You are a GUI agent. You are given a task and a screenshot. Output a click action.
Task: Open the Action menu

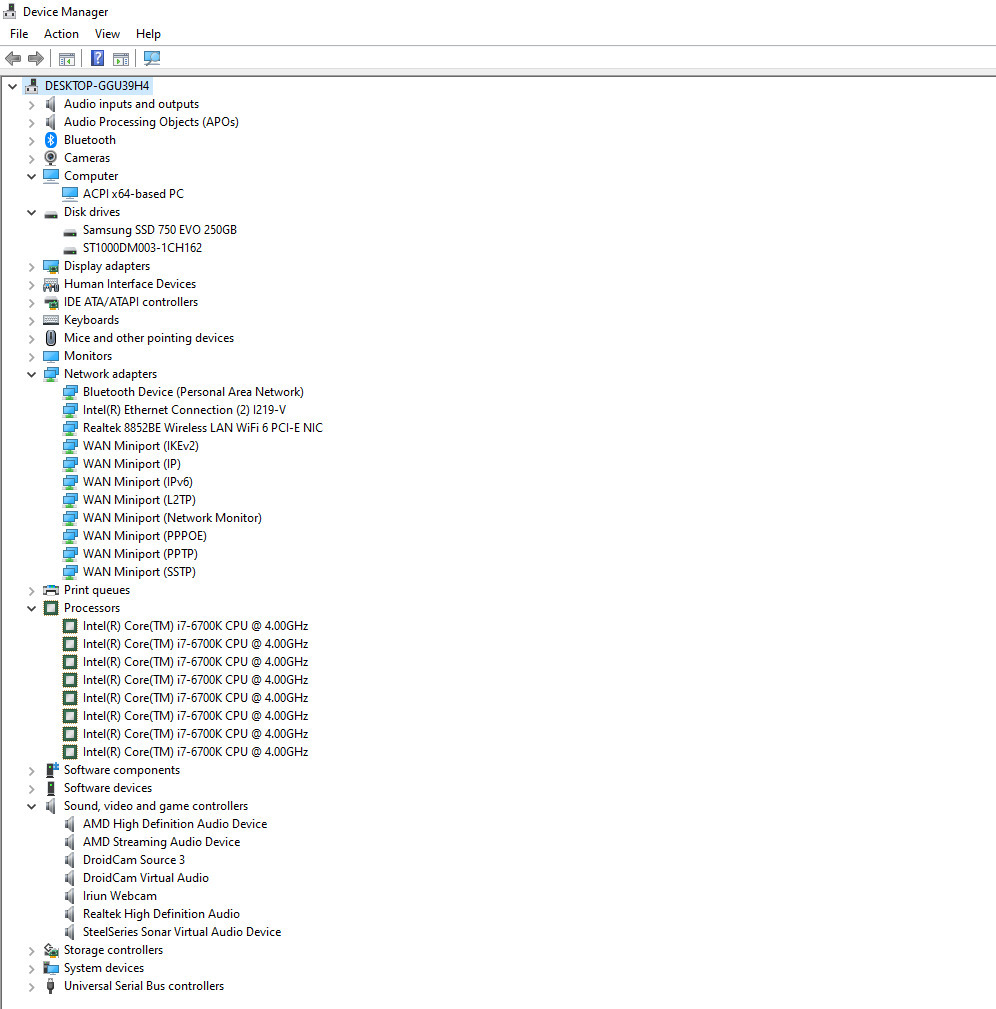(x=61, y=33)
